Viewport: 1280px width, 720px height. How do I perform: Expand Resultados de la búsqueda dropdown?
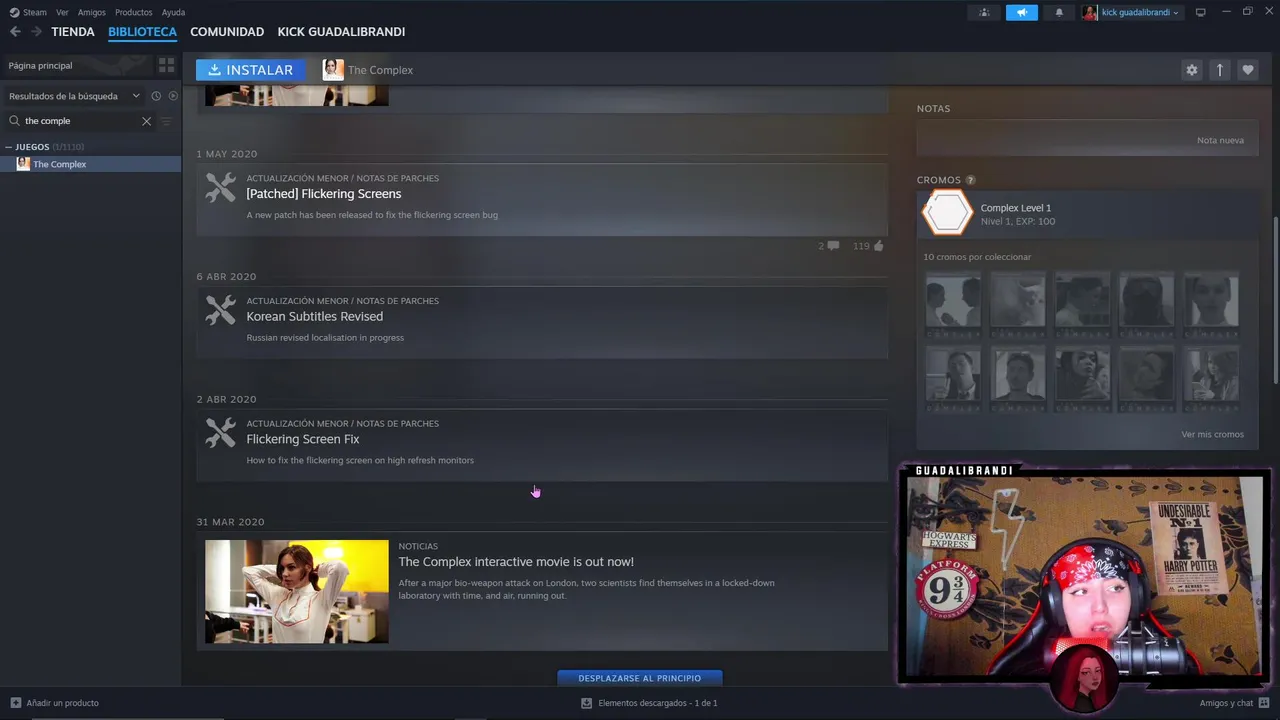pyautogui.click(x=73, y=96)
